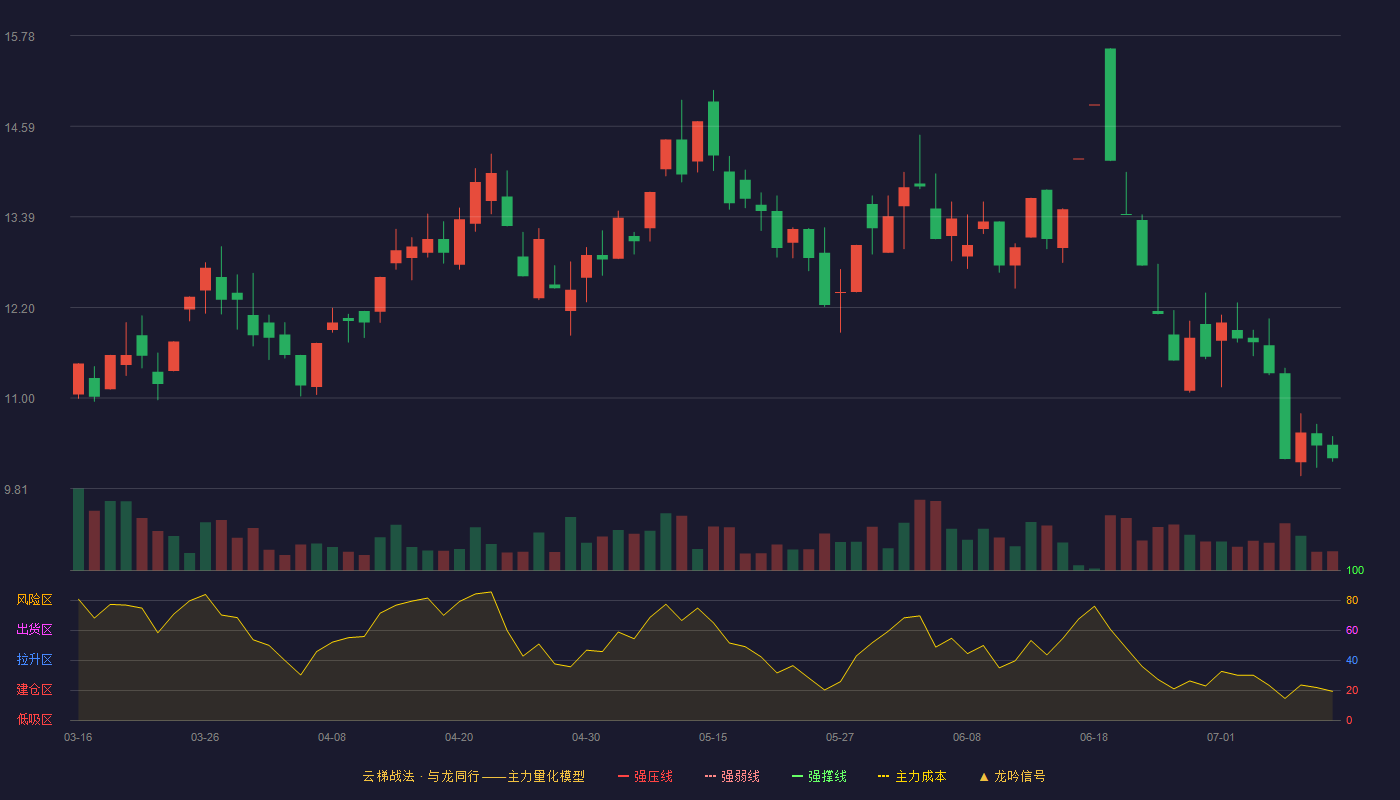Toggle the 主力成本 legend series
Screen dimensions: 1400x800
pos(912,776)
